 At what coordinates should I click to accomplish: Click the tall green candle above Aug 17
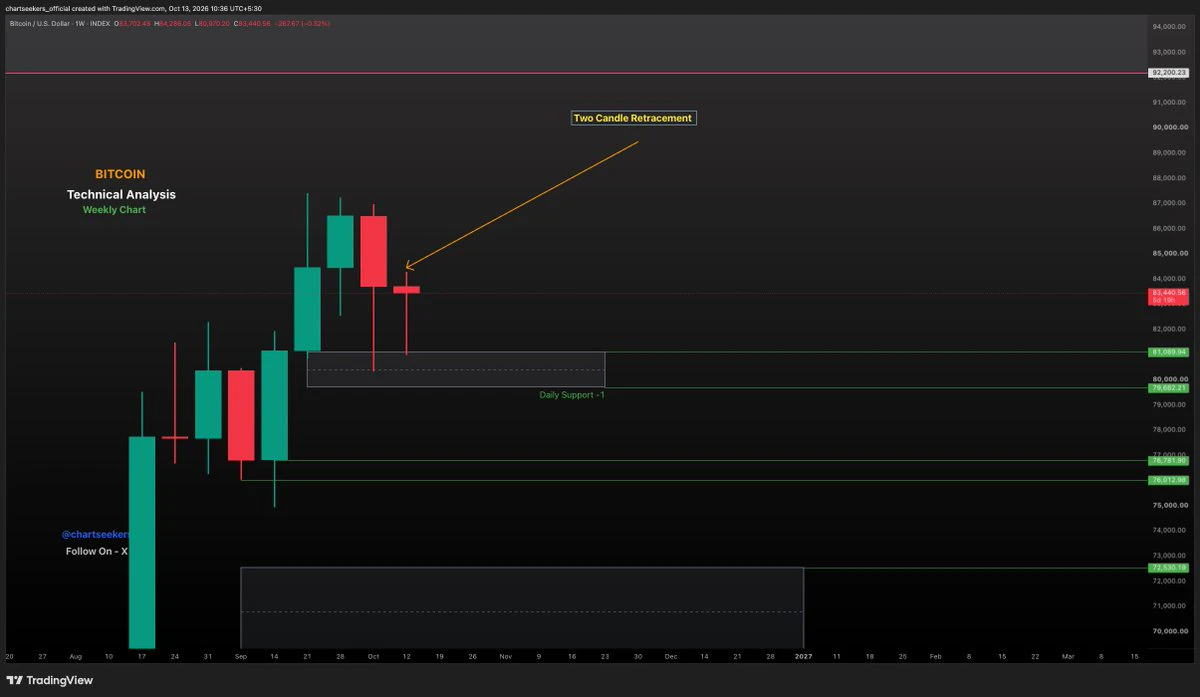click(142, 542)
